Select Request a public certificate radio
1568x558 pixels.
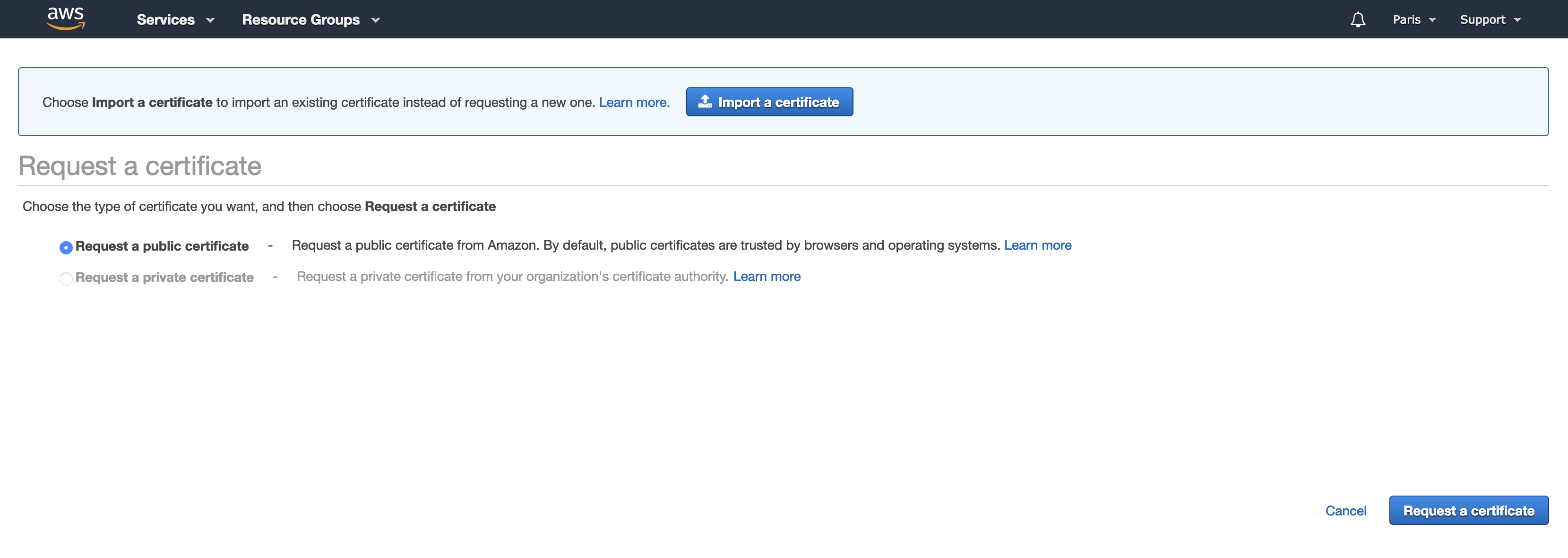[66, 247]
